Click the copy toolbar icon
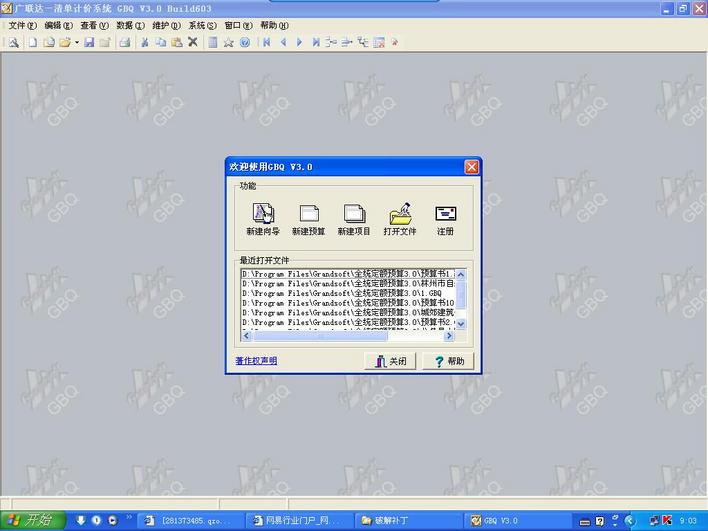The width and height of the screenshot is (708, 531). click(x=161, y=42)
